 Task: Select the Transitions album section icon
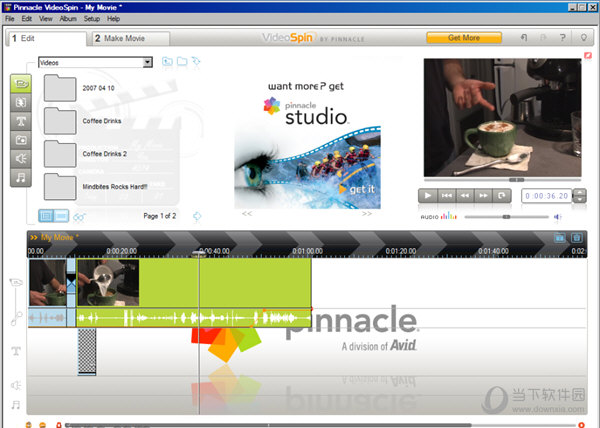(x=21, y=103)
